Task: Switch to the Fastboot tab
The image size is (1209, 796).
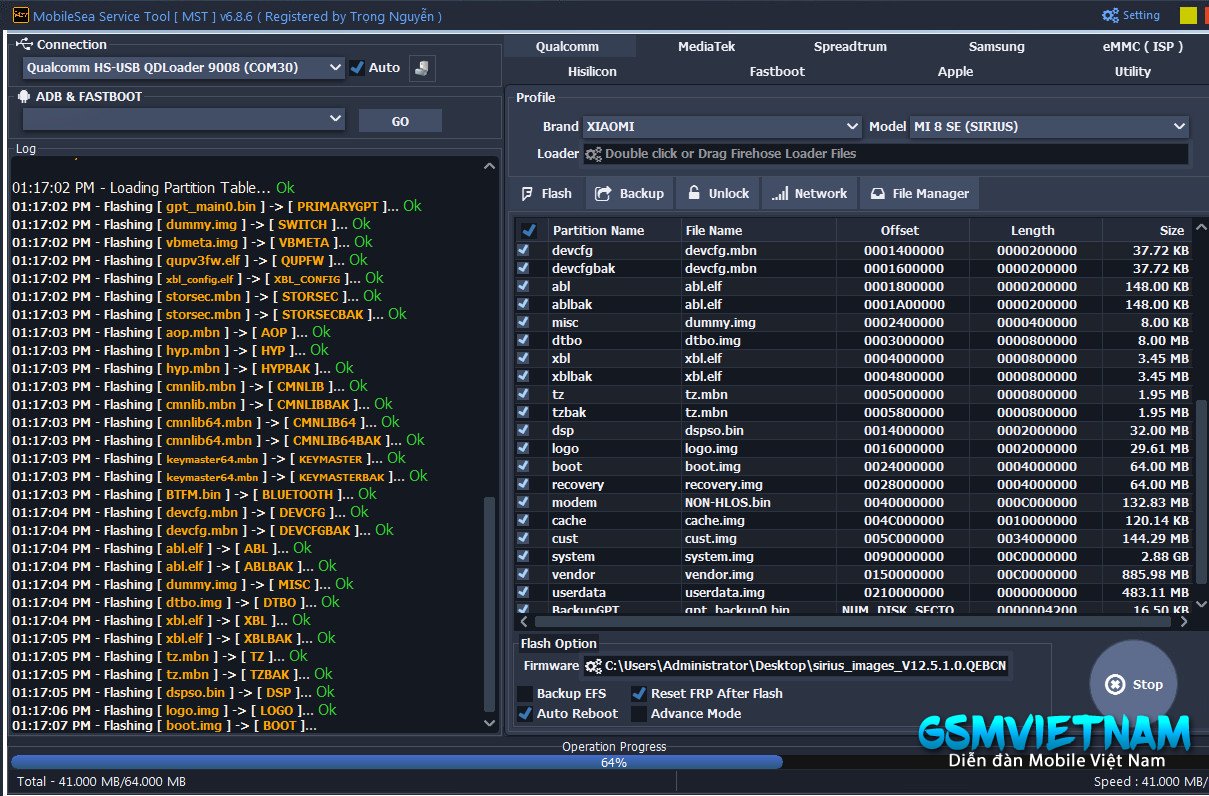Action: point(777,71)
